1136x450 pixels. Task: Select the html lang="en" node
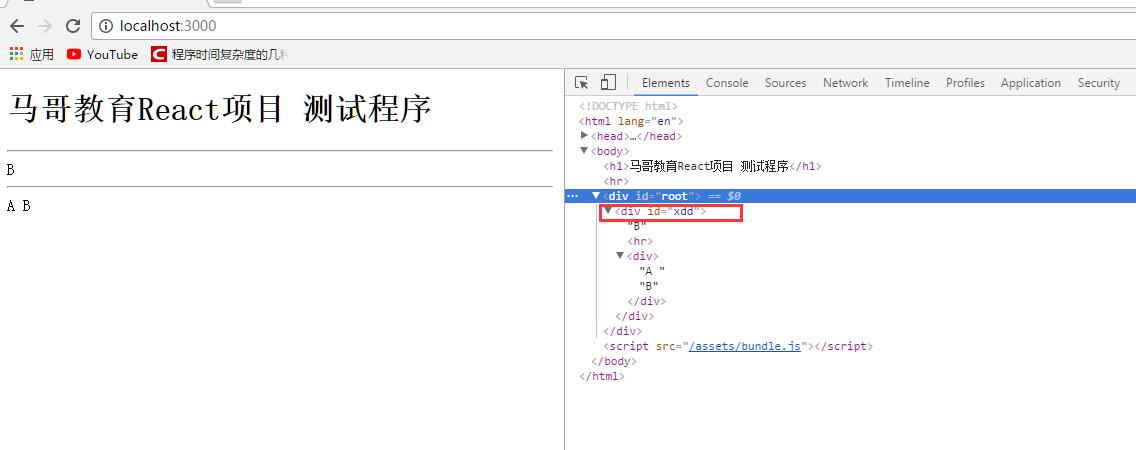pos(631,121)
